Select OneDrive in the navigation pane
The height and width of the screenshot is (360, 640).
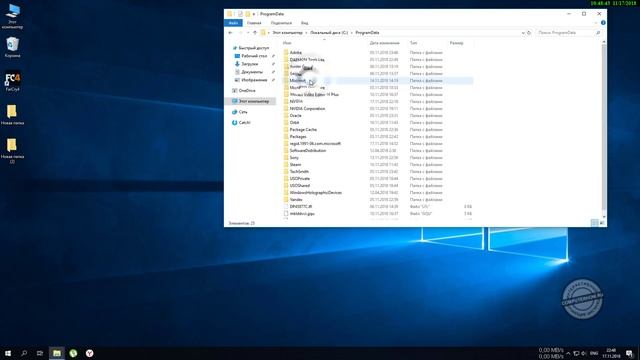244,91
